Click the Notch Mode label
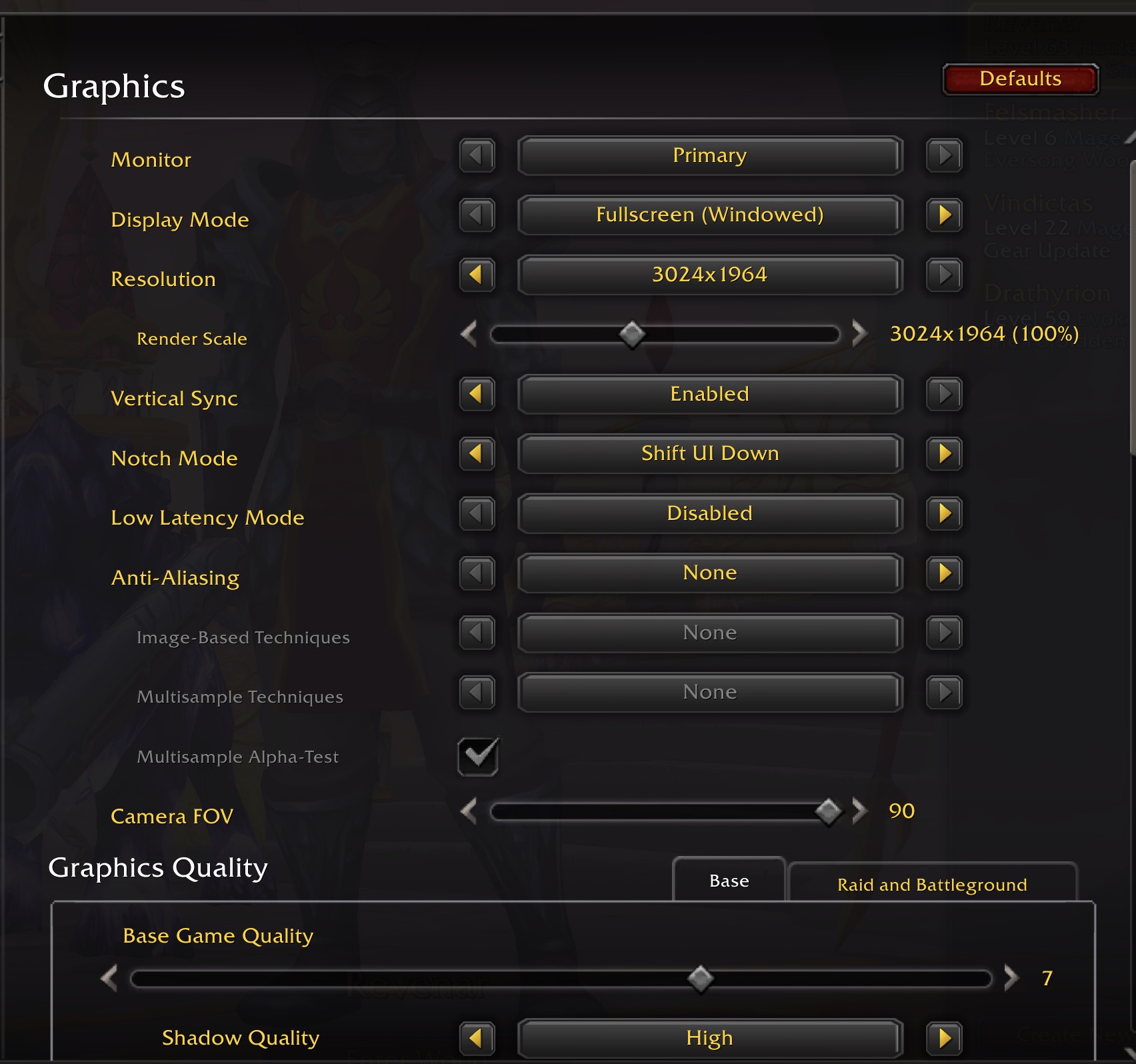The image size is (1136, 1064). [x=174, y=459]
